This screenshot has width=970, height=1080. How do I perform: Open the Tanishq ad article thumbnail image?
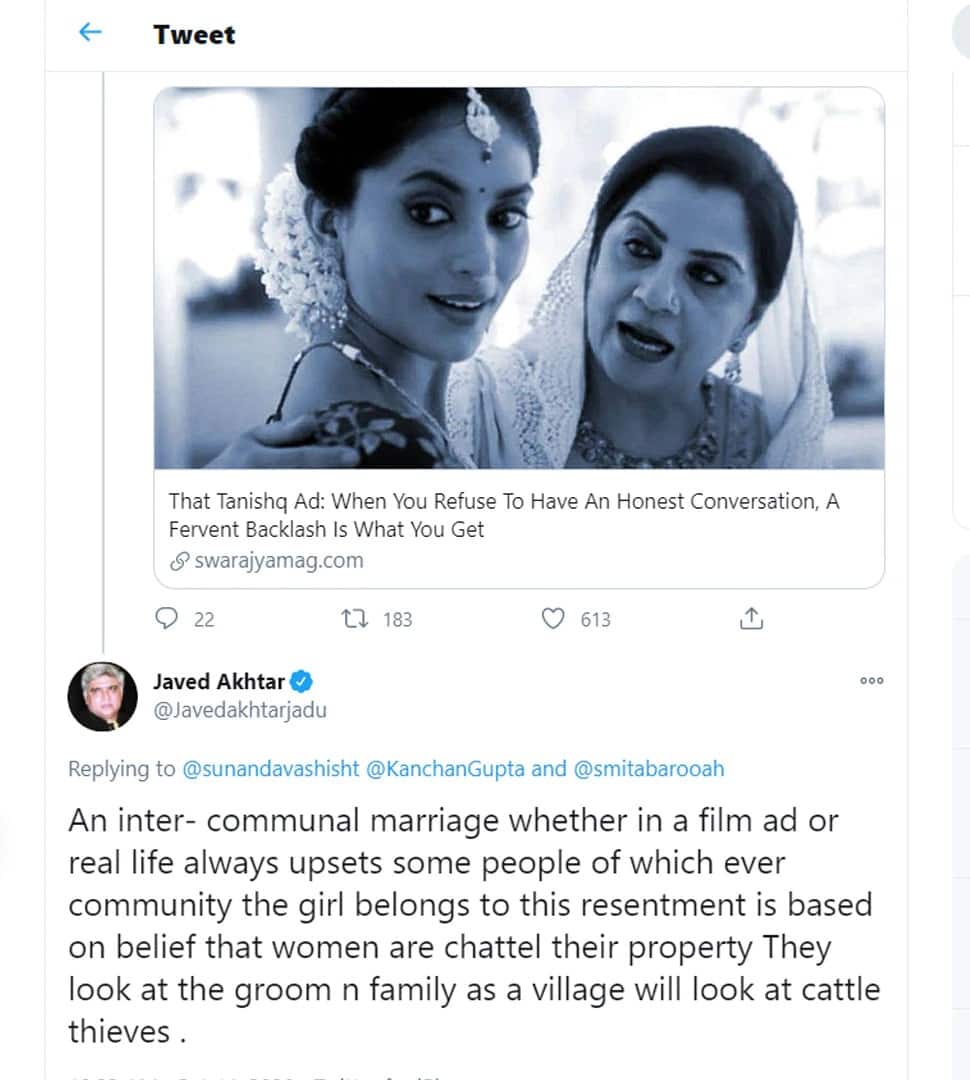[x=518, y=282]
